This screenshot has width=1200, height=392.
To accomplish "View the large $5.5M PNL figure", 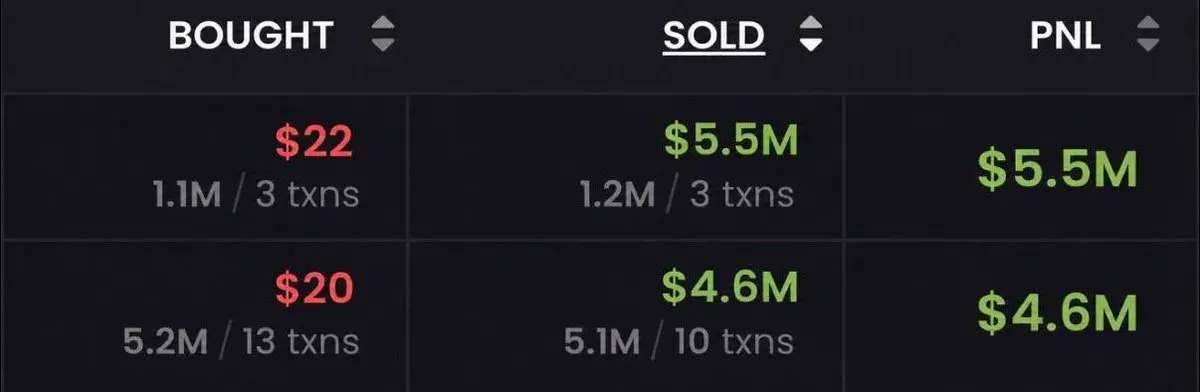I will tap(1058, 171).
